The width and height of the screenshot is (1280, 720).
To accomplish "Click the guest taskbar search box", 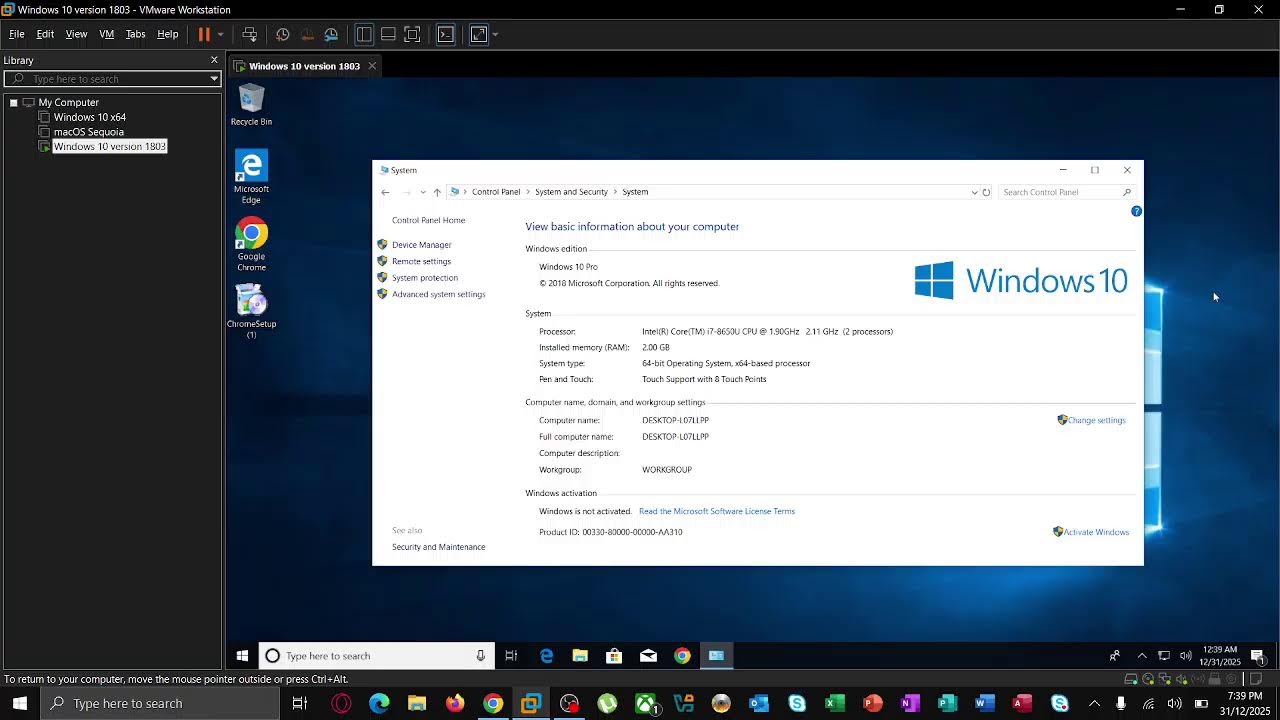I will (377, 656).
